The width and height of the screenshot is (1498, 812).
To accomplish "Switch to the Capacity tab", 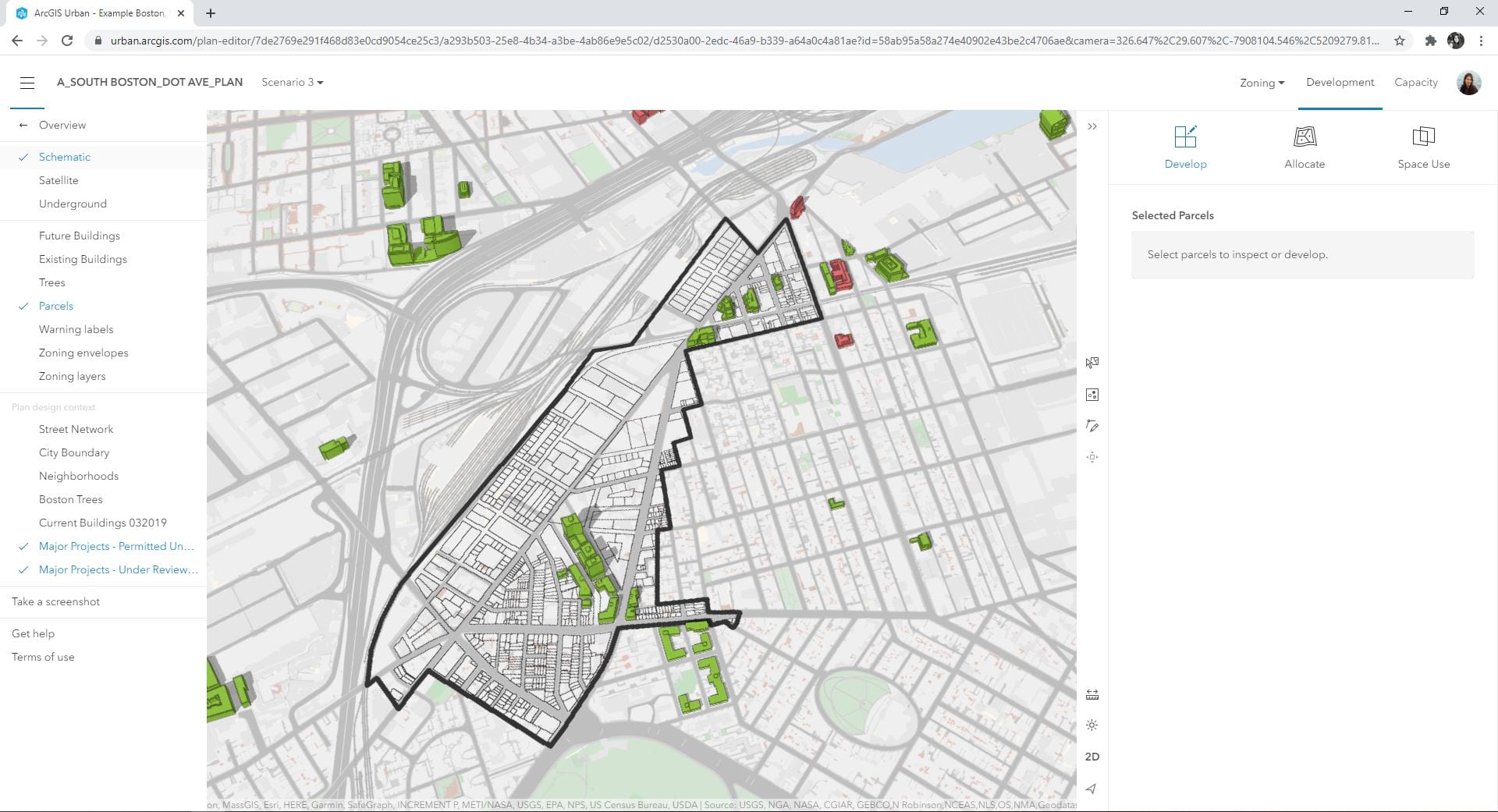I will coord(1415,82).
